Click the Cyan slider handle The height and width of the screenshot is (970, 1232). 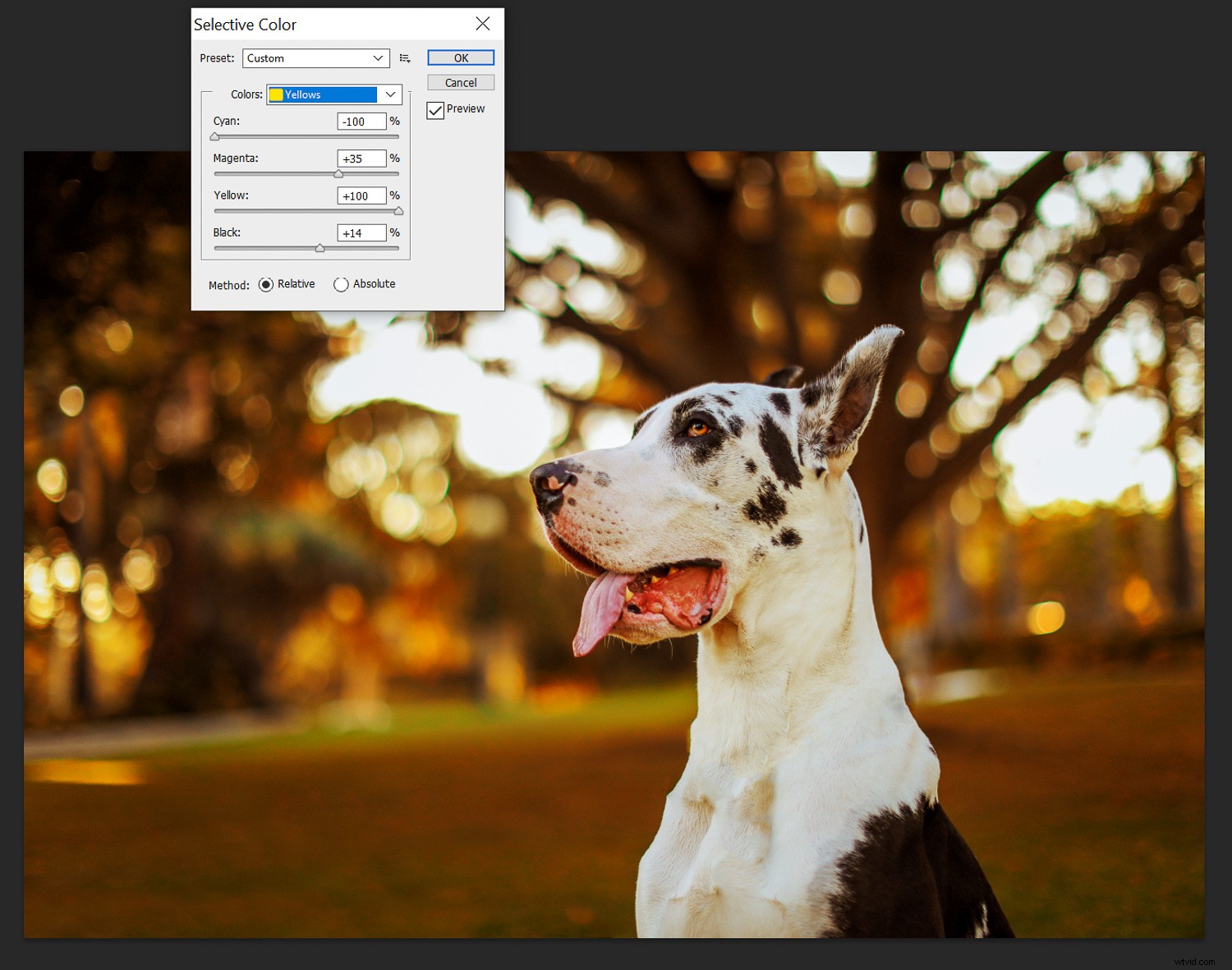(x=215, y=136)
